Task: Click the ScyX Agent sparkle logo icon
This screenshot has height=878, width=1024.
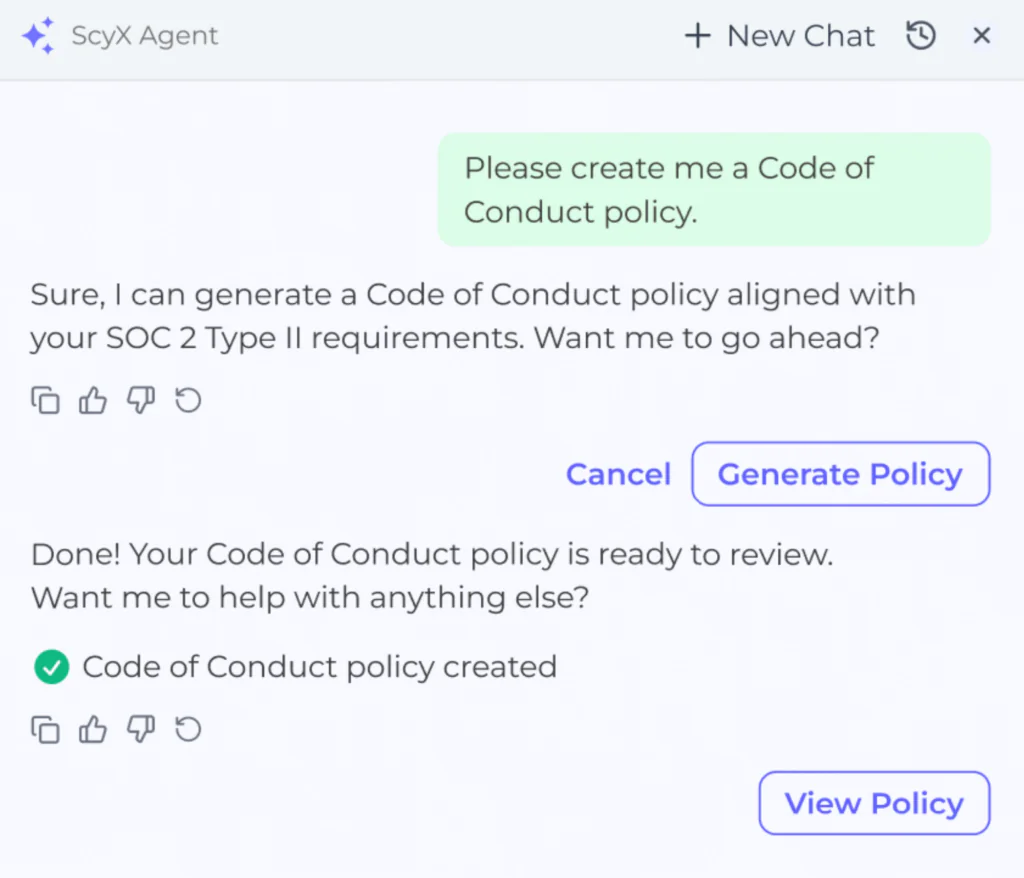Action: [x=38, y=35]
